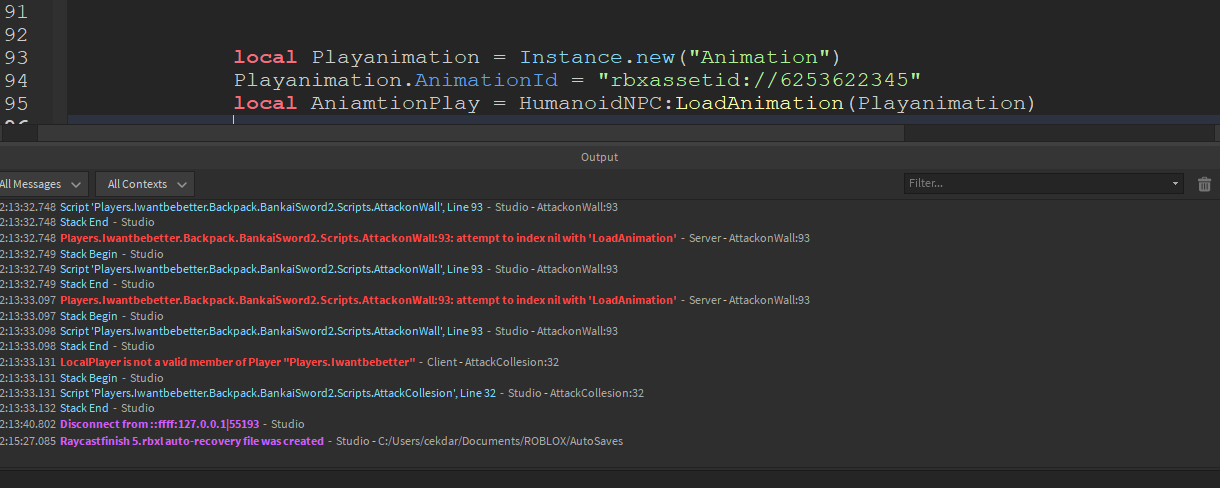1220x488 pixels.
Task: Open the LocalPlayer not valid member error
Action: tap(237, 362)
